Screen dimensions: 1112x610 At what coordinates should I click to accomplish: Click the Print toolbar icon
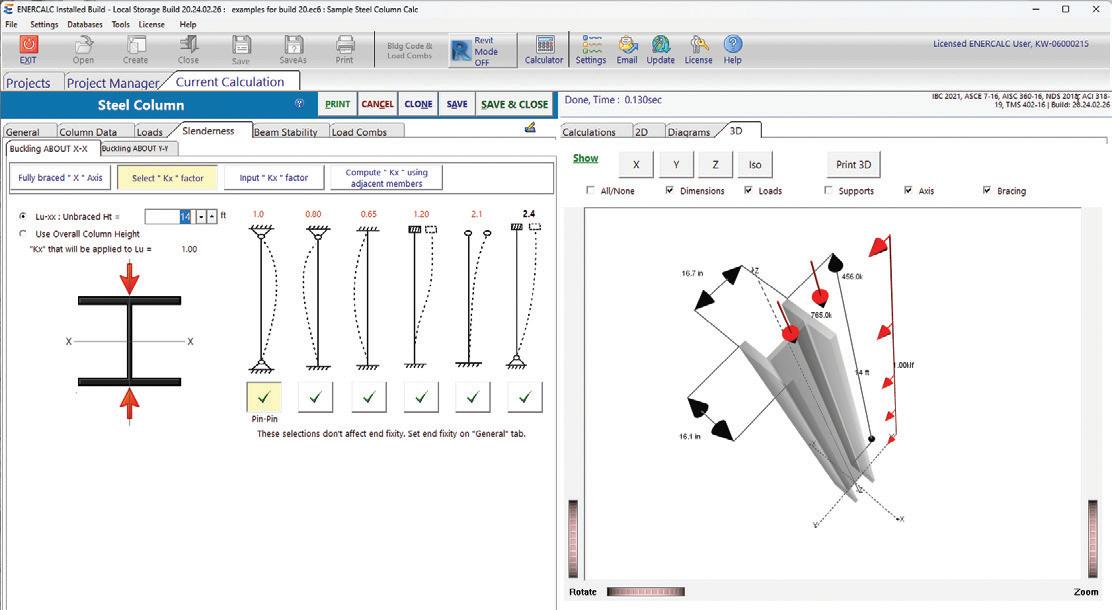coord(345,50)
